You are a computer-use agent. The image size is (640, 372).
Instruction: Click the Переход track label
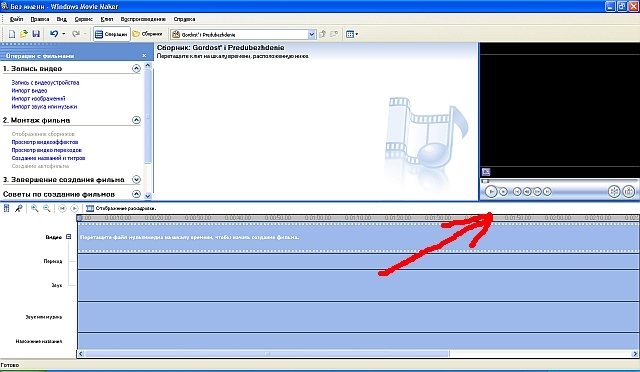pos(53,261)
